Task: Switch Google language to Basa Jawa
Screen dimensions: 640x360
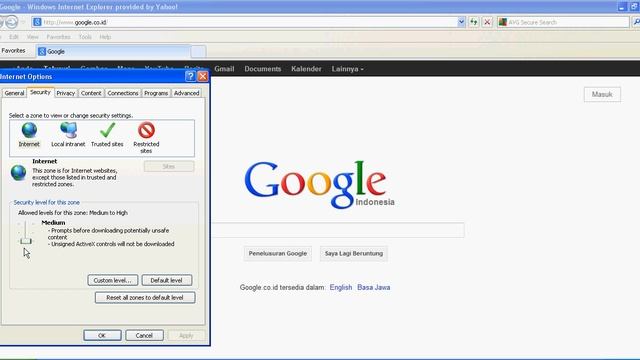Action: (373, 287)
